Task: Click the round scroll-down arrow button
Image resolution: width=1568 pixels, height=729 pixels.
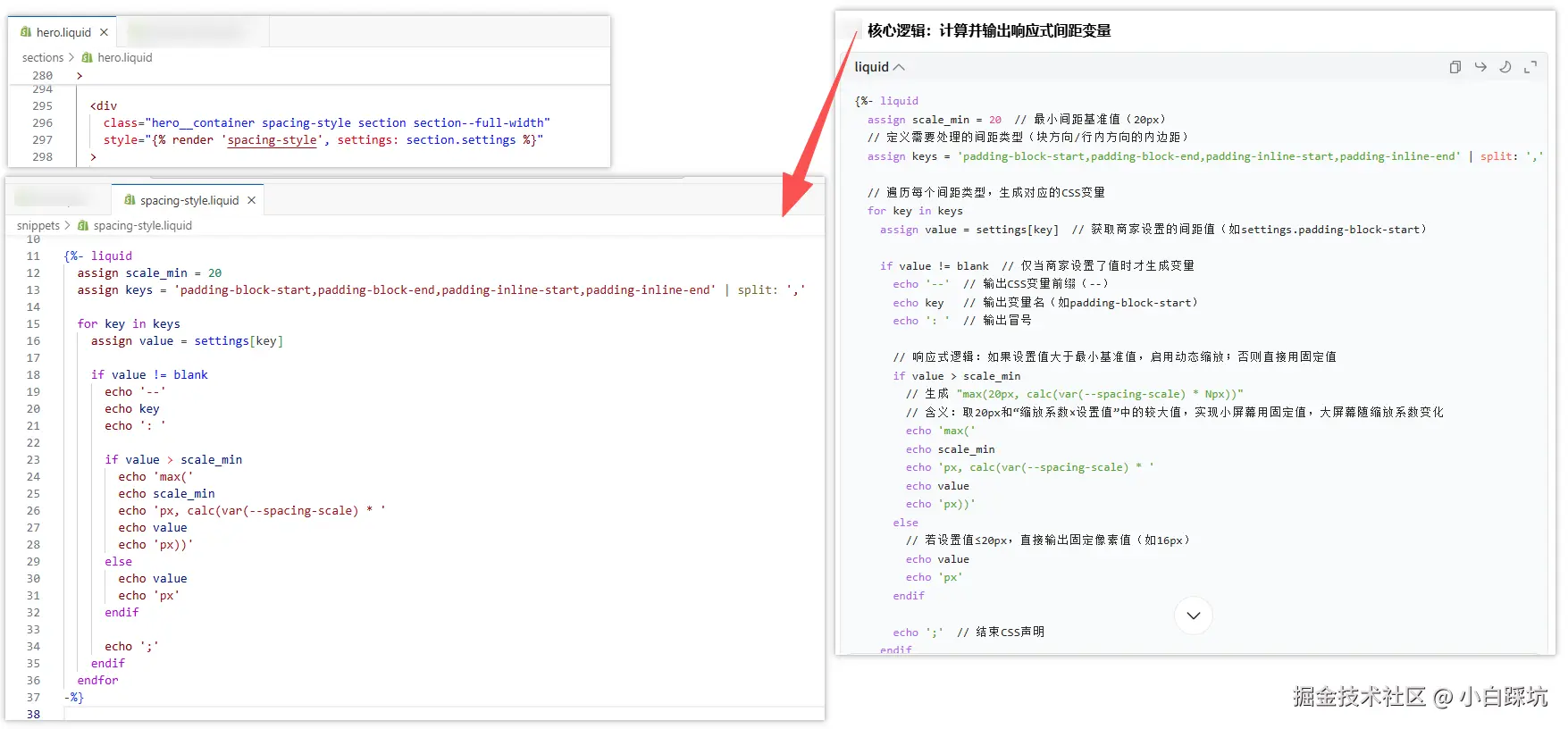Action: (1194, 616)
